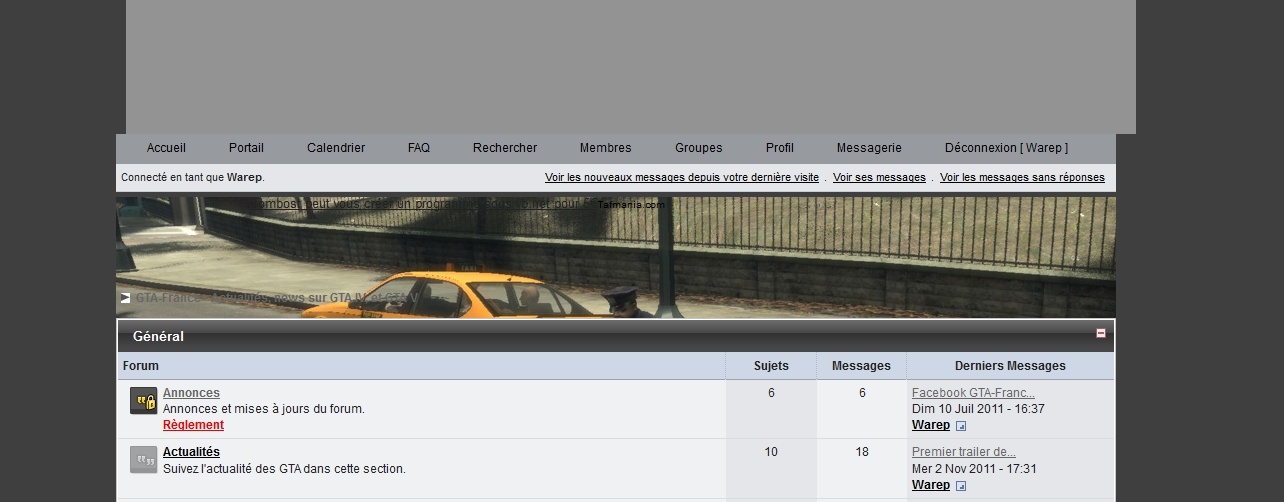Select the date Mer 2 Nov 2011 - 17:31
The image size is (1284, 502).
click(974, 468)
